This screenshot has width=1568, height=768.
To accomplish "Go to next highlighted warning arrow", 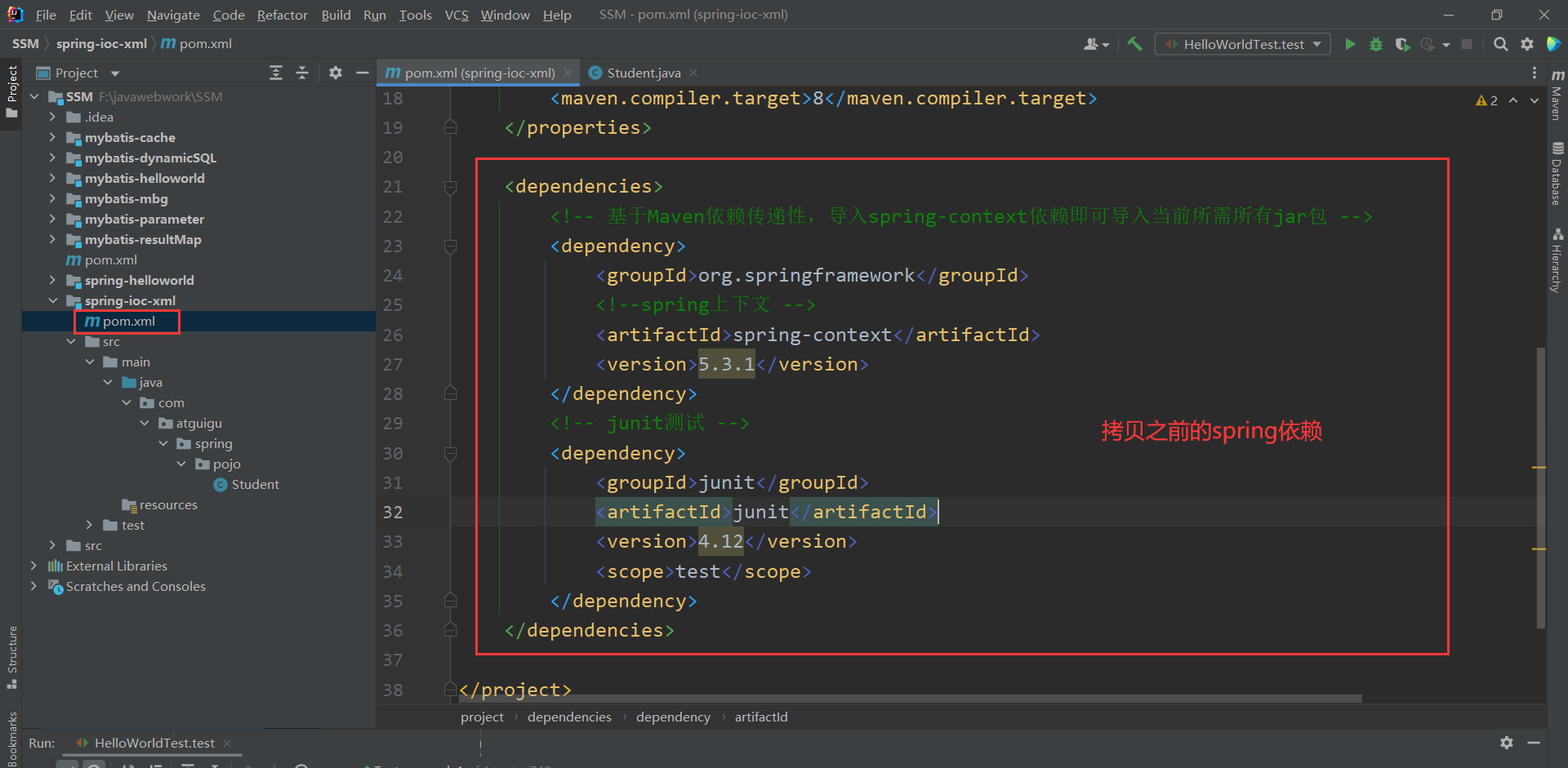I will tap(1535, 100).
